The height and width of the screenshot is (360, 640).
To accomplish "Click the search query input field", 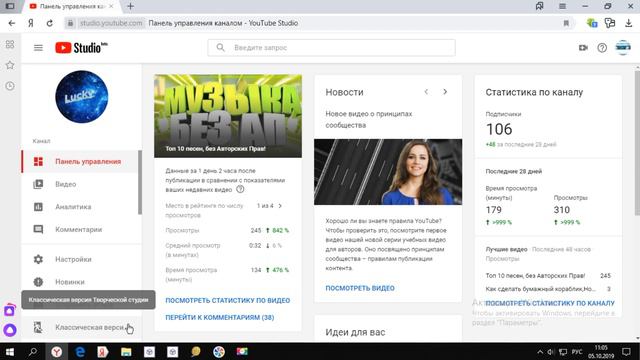I will [331, 48].
